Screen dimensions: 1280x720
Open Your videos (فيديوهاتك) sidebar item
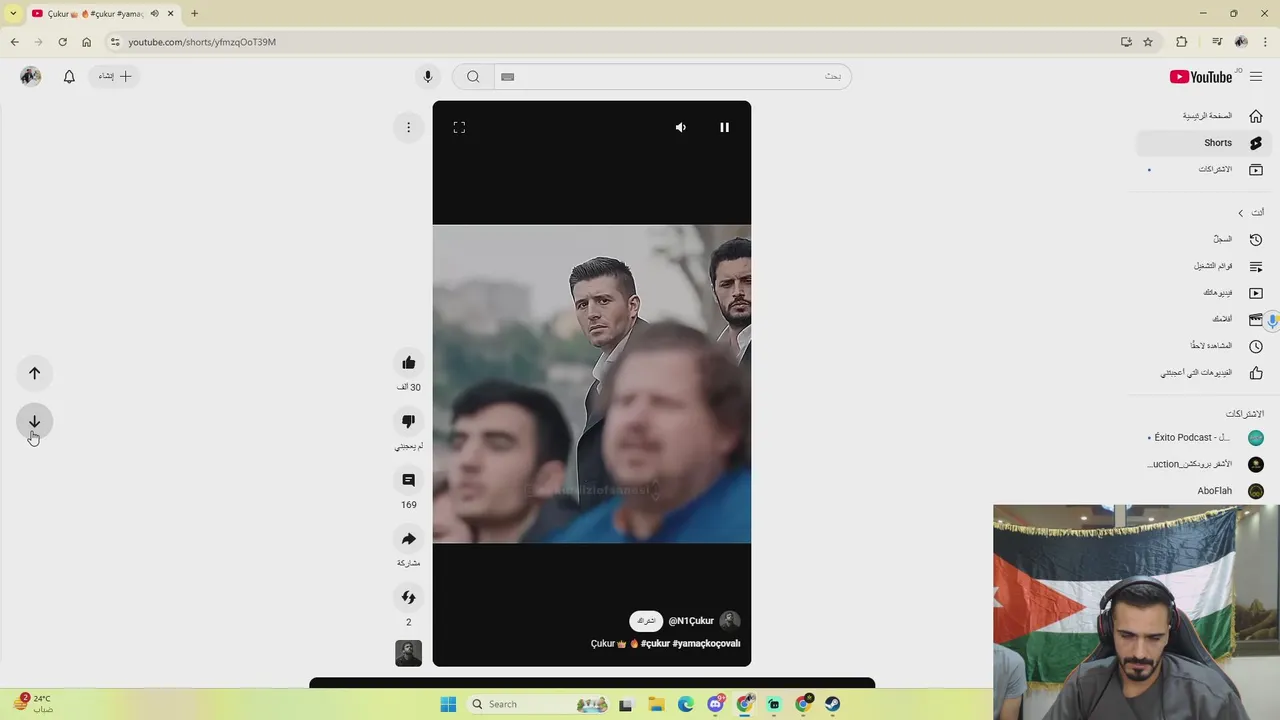tap(1205, 293)
